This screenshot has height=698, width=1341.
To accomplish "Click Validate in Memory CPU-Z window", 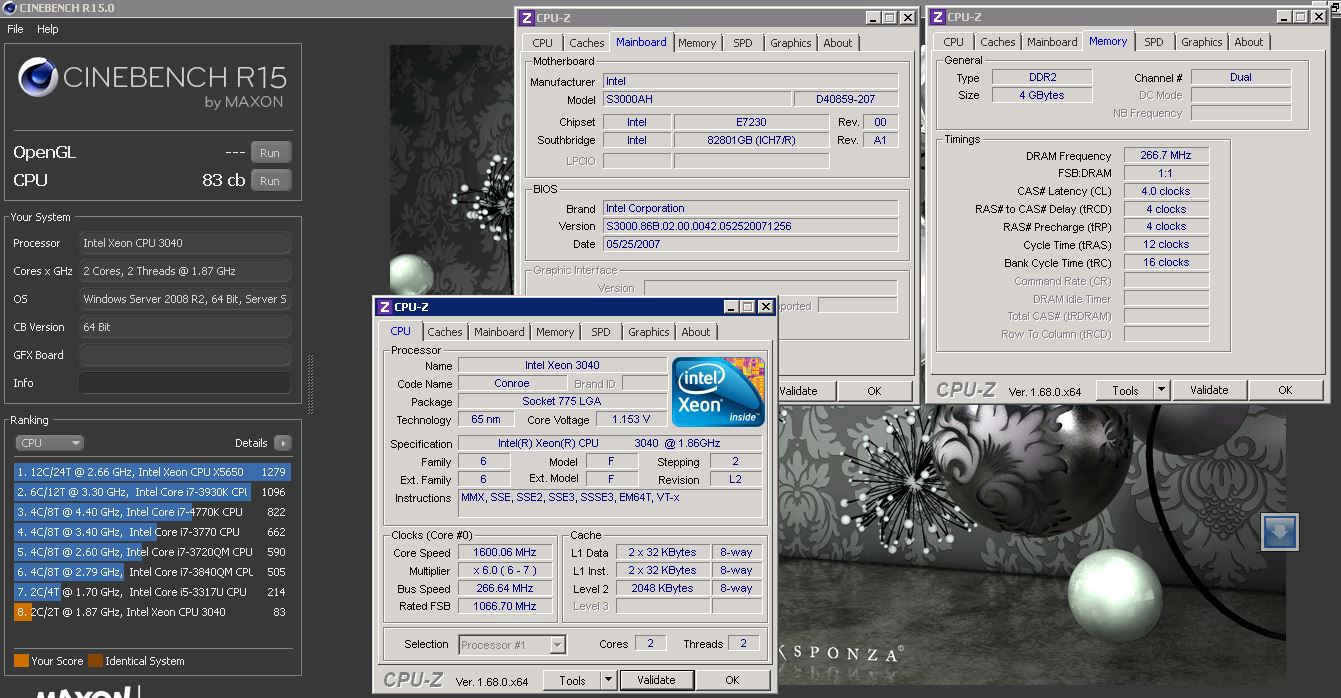I will point(1209,391).
